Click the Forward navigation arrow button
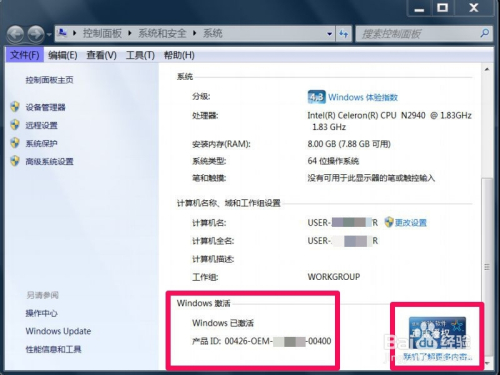Viewport: 500px width, 375px height. coord(36,34)
